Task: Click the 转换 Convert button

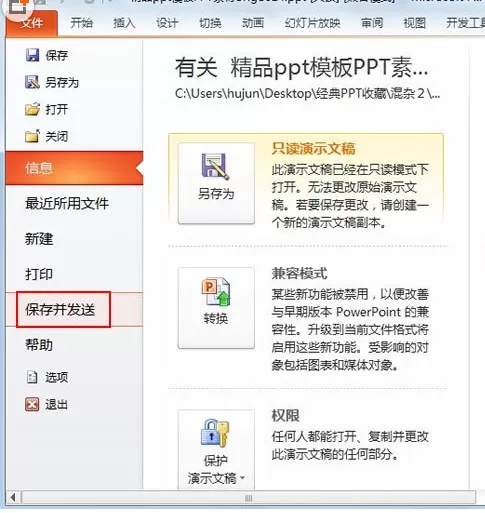Action: [x=216, y=308]
